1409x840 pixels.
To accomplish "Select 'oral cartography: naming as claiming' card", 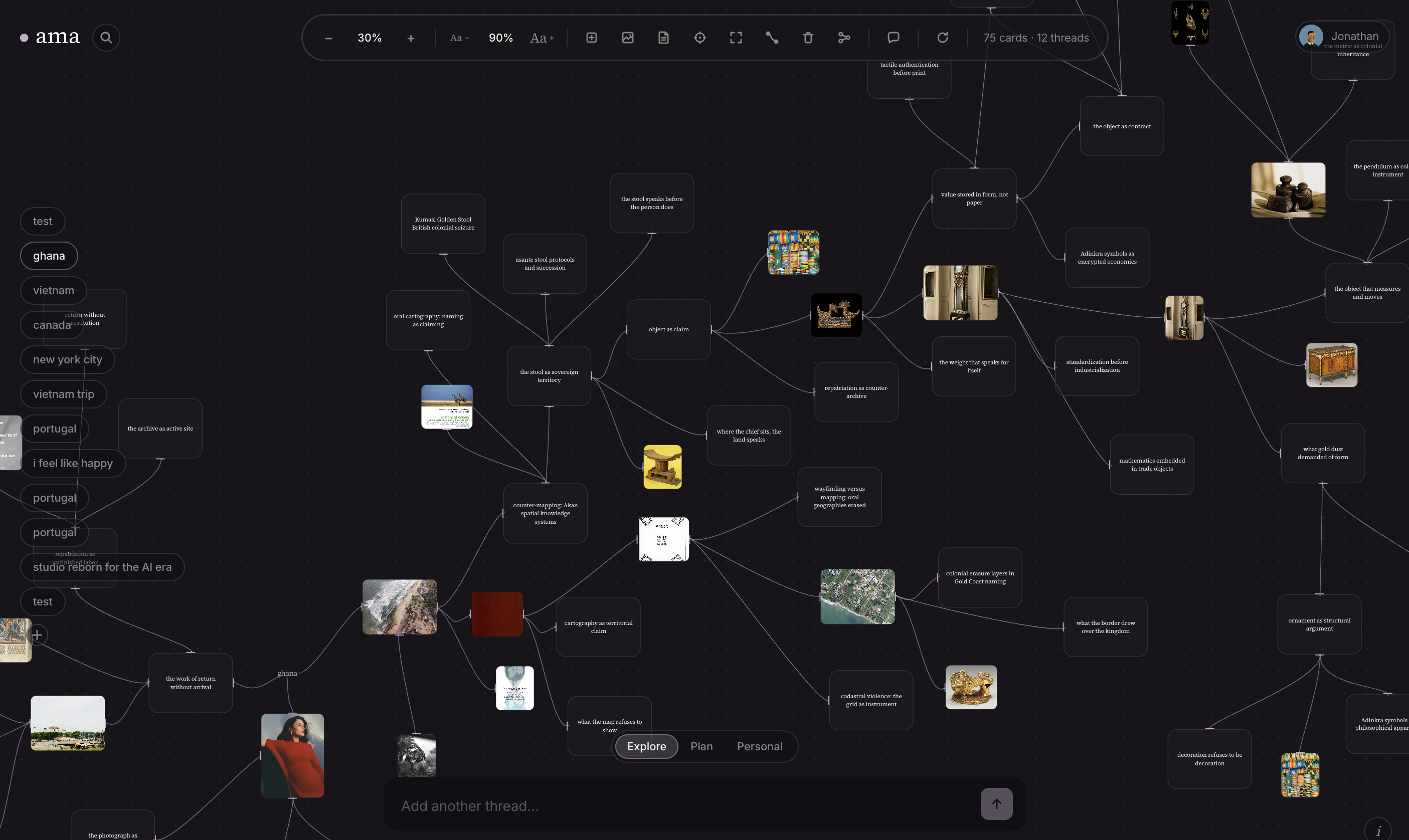I will click(428, 320).
